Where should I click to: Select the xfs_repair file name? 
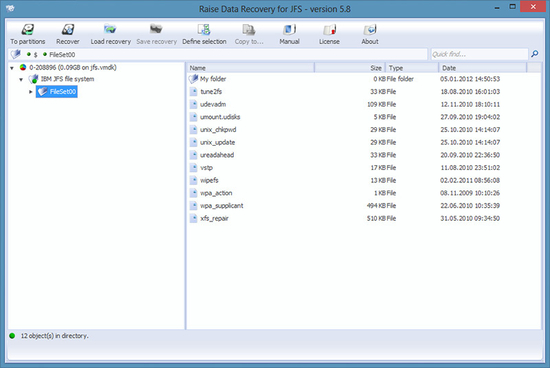(214, 218)
